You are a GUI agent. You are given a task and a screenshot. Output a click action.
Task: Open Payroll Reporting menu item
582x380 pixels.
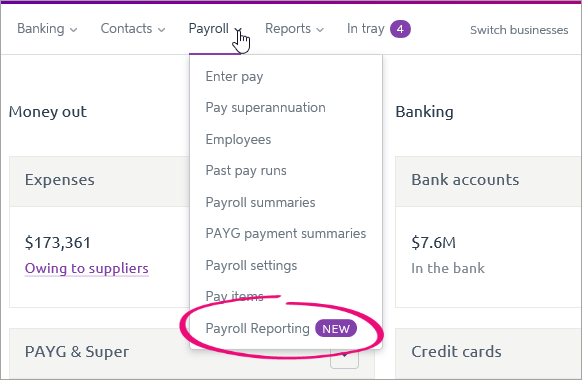258,328
